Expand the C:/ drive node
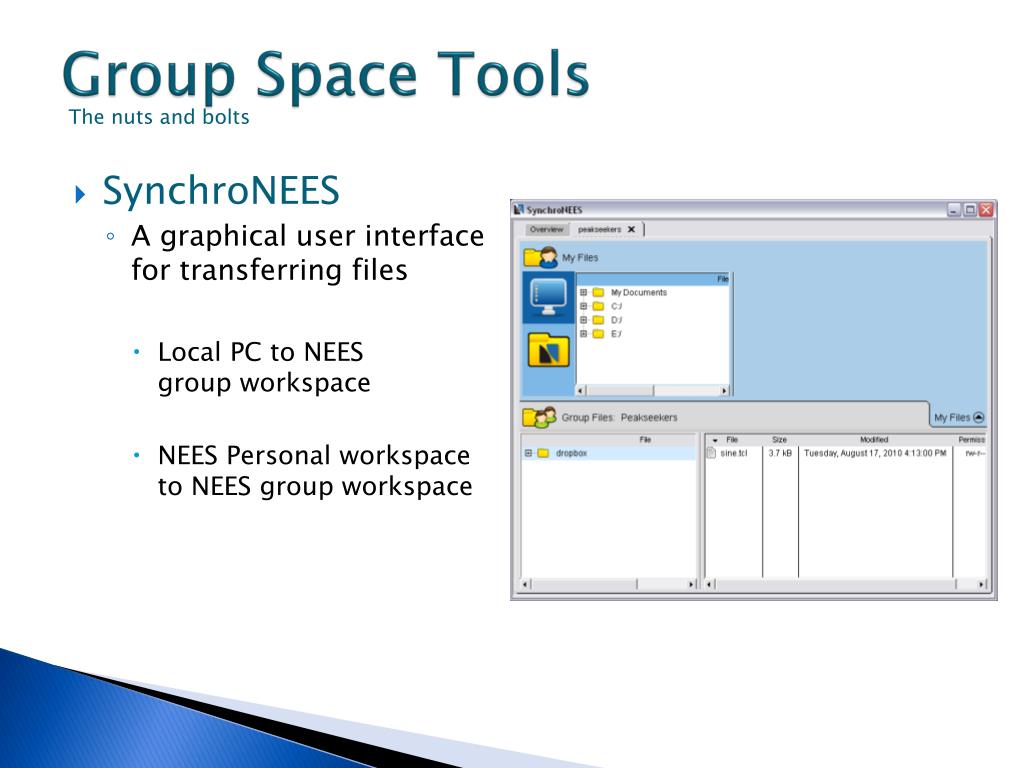This screenshot has width=1024, height=768. [584, 306]
